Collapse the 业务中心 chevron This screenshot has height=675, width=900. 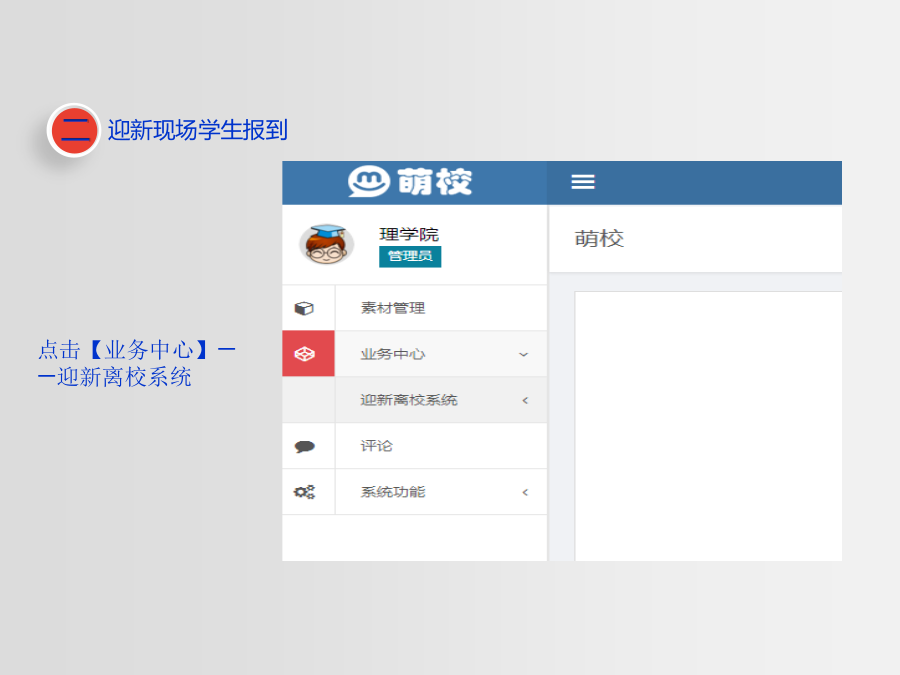tap(523, 355)
